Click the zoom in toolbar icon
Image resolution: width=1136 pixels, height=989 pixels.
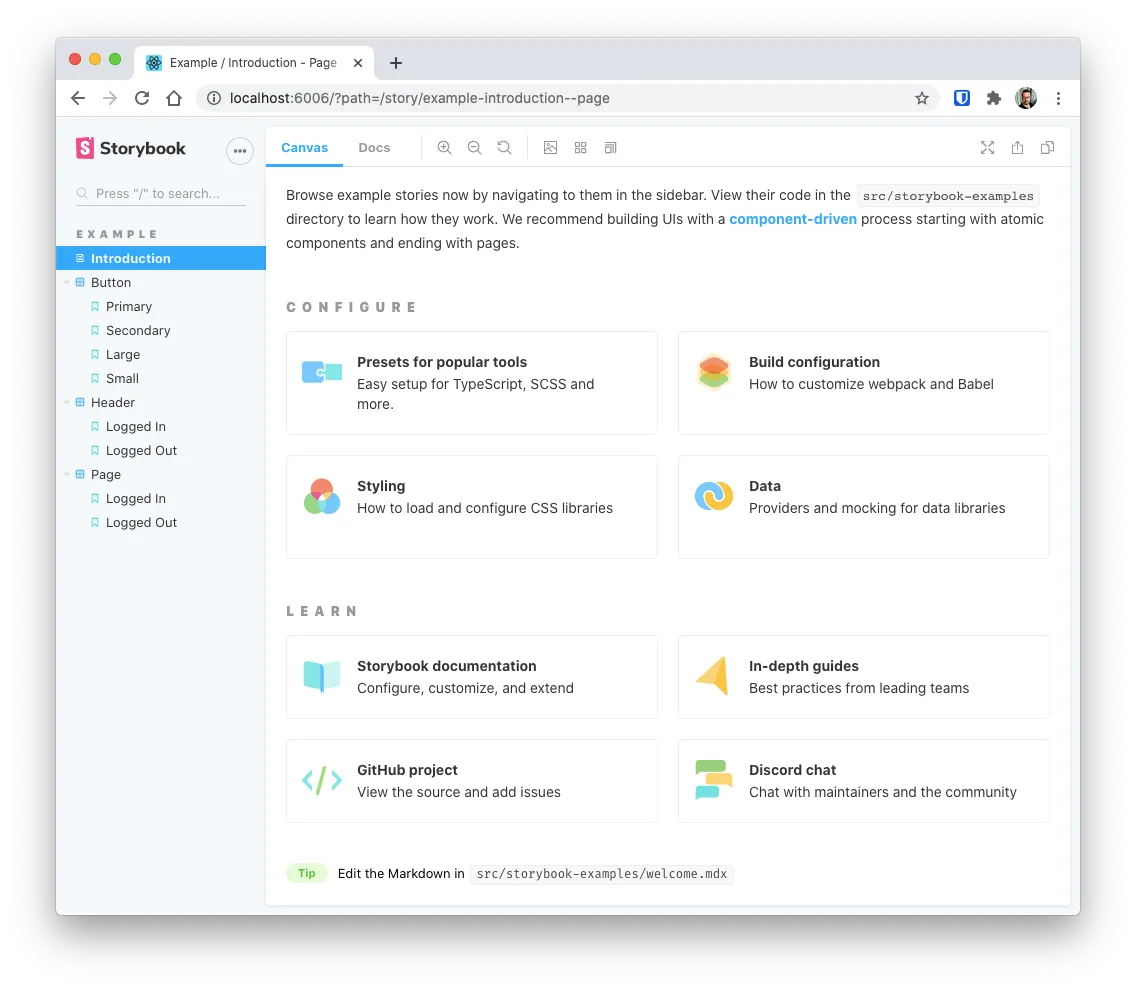point(444,148)
